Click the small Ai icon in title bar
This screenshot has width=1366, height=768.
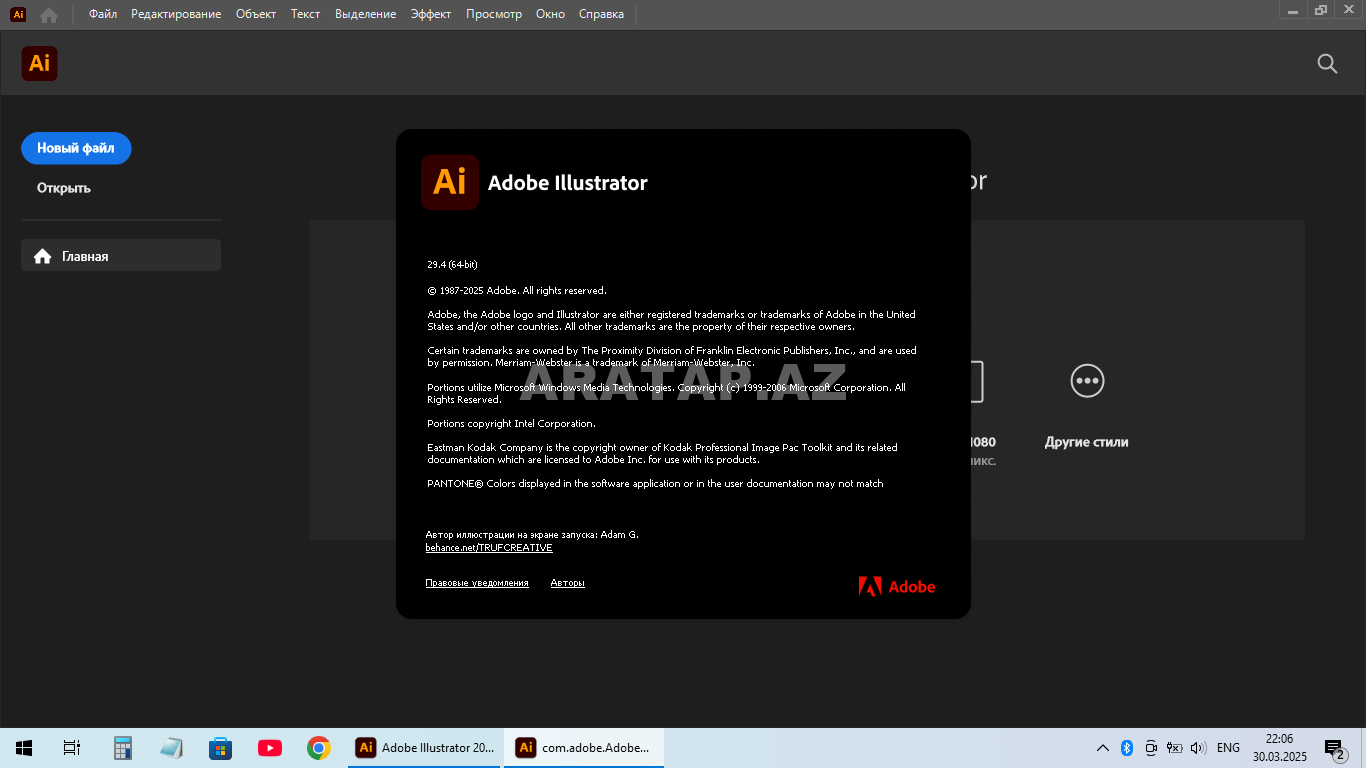[18, 15]
